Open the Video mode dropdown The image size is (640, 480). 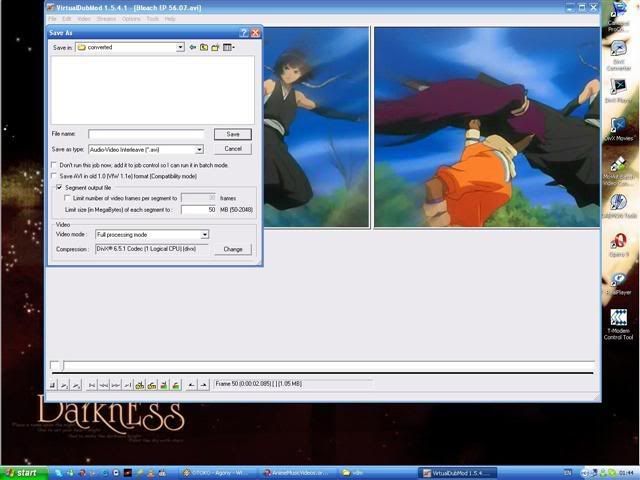coord(205,235)
